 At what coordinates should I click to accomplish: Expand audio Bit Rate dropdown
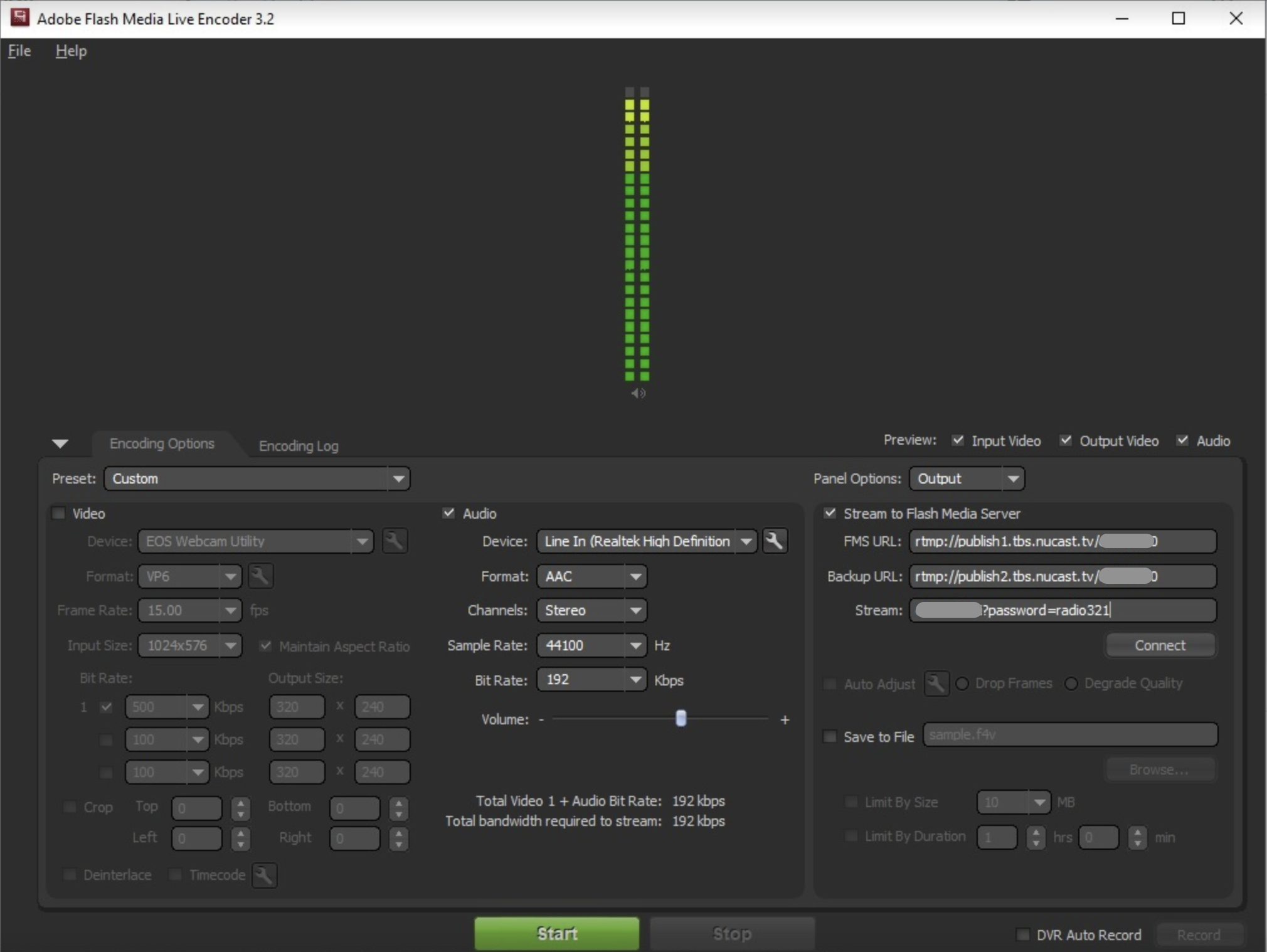(635, 680)
